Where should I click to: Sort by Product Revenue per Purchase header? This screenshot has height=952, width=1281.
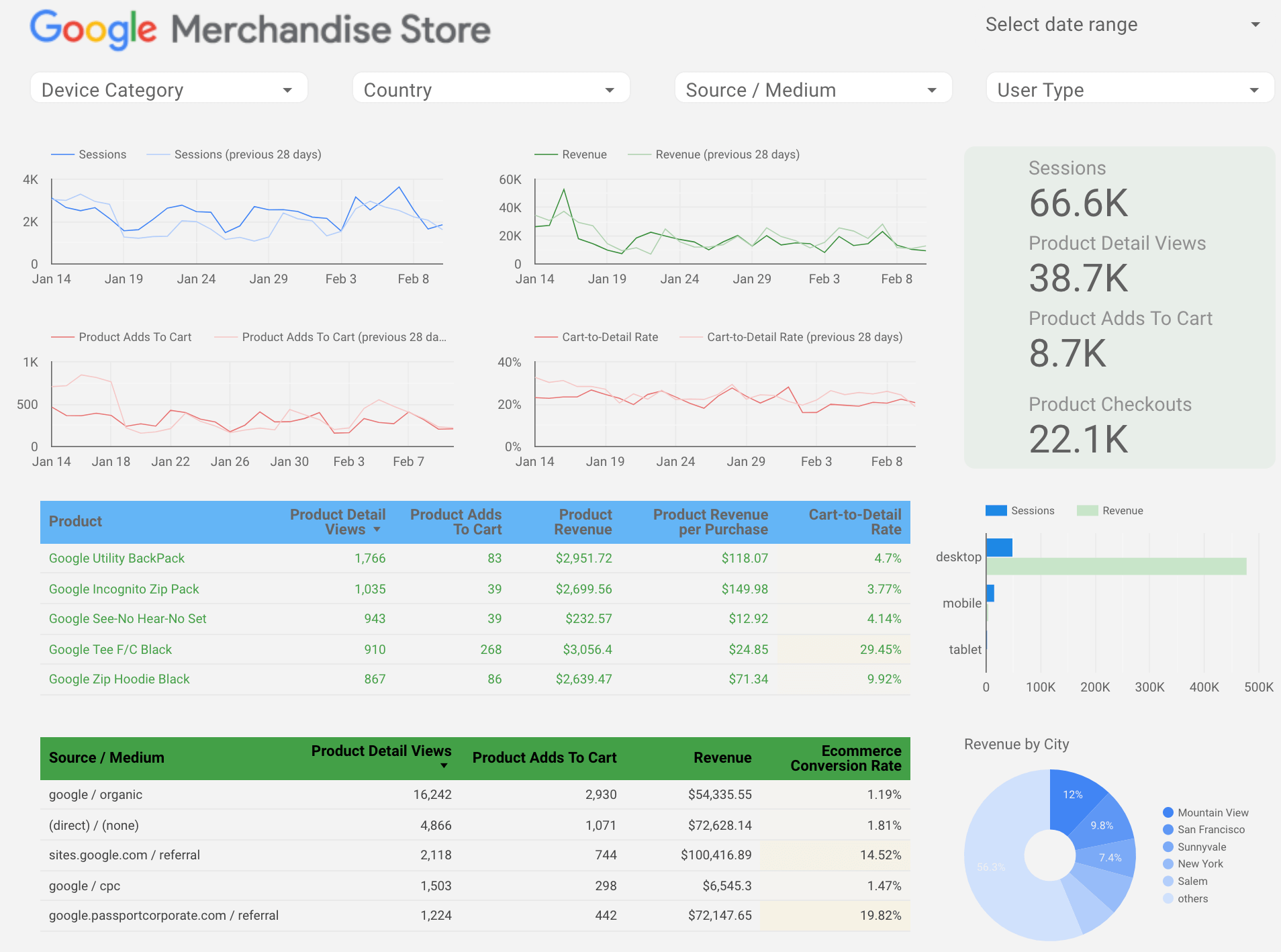[x=710, y=522]
